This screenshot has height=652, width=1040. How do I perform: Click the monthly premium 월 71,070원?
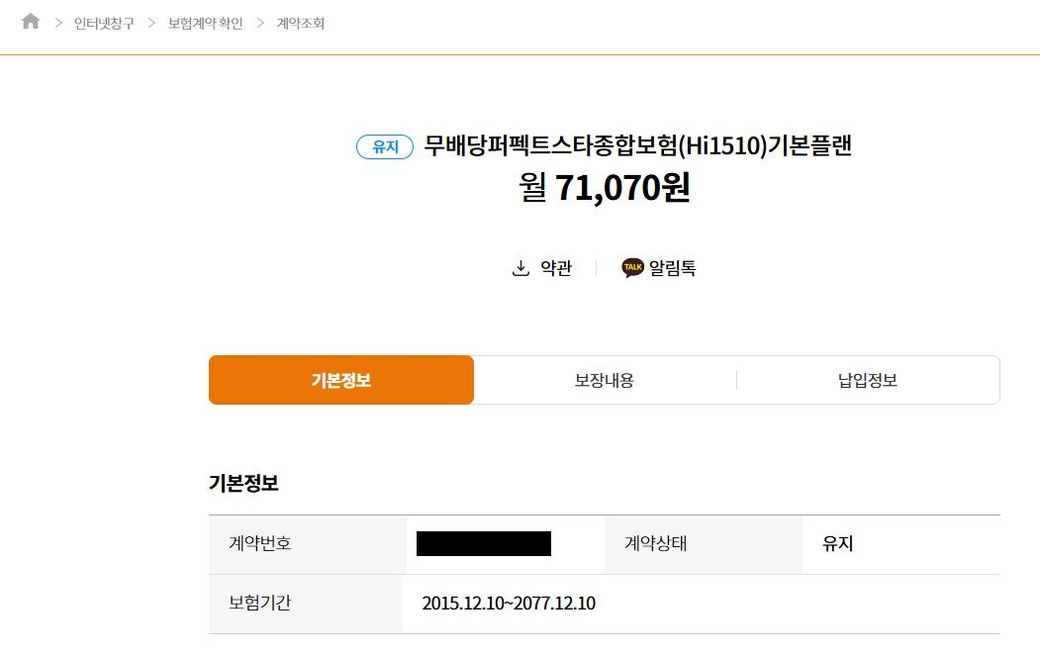click(605, 188)
